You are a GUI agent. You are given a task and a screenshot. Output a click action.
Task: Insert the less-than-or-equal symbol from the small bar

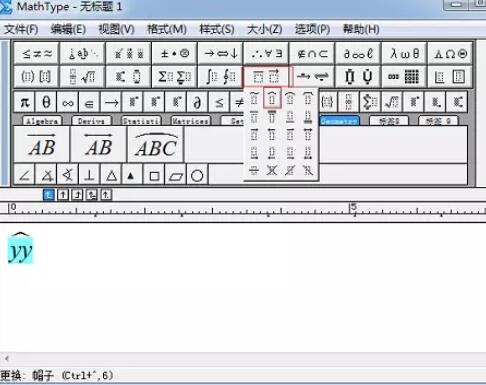pos(219,102)
